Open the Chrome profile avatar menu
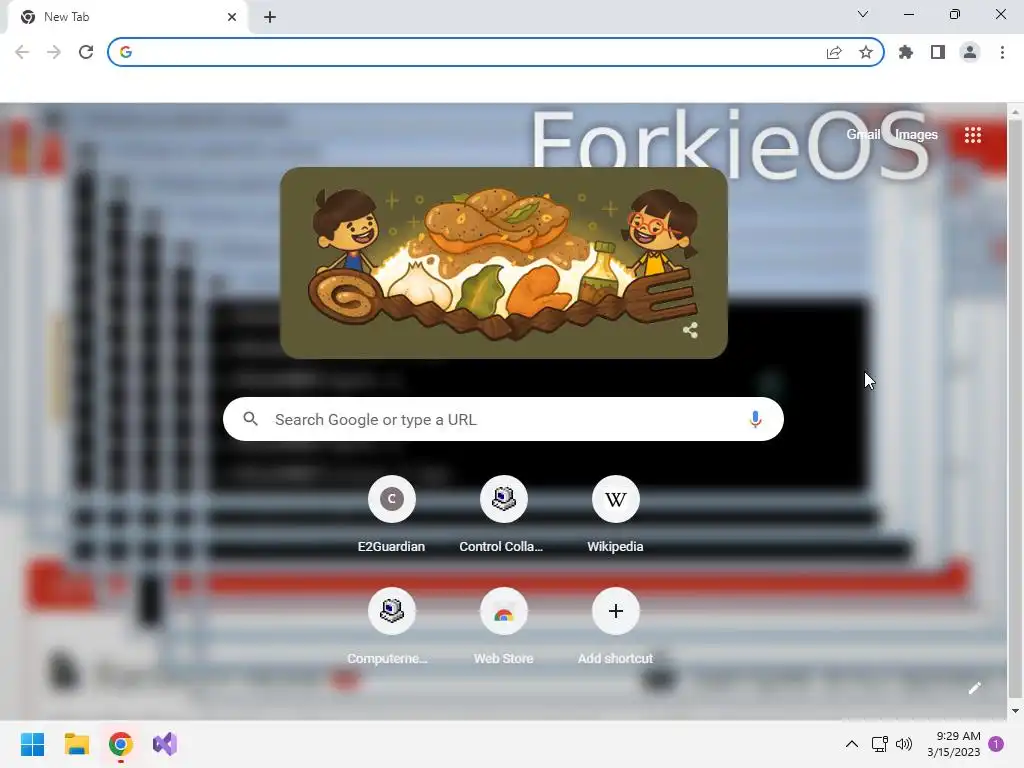 click(970, 52)
